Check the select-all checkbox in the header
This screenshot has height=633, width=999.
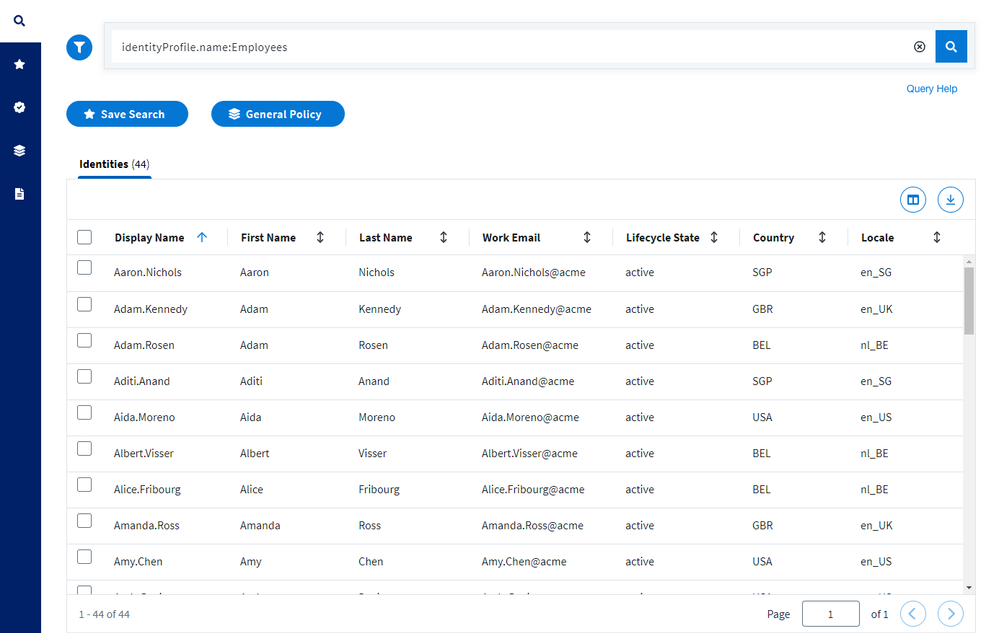[85, 237]
